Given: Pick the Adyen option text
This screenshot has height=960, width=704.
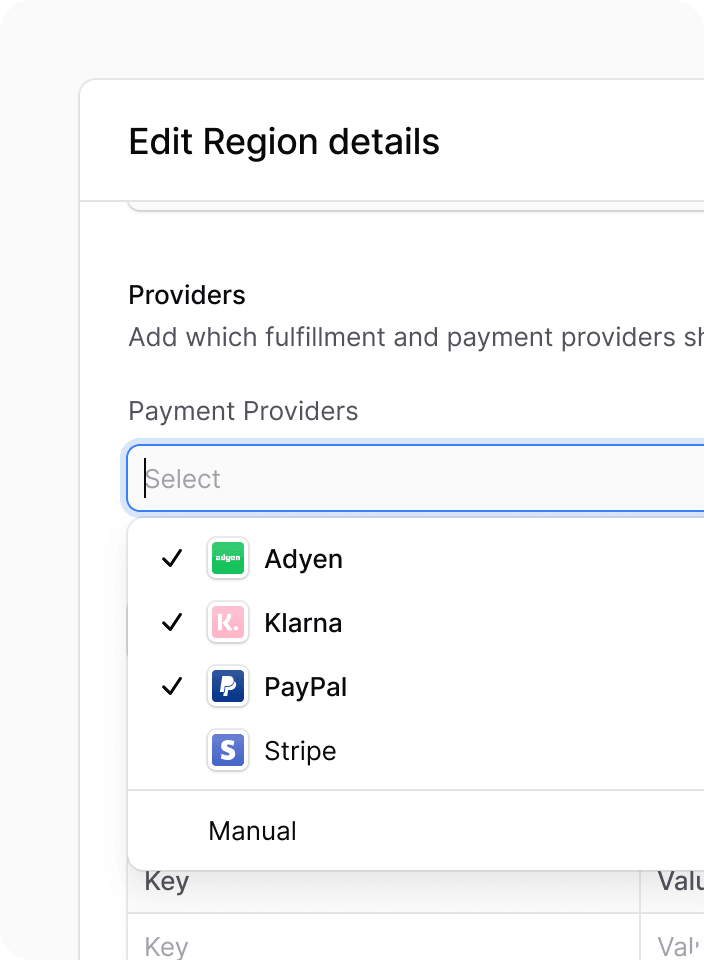Looking at the screenshot, I should click(x=303, y=560).
